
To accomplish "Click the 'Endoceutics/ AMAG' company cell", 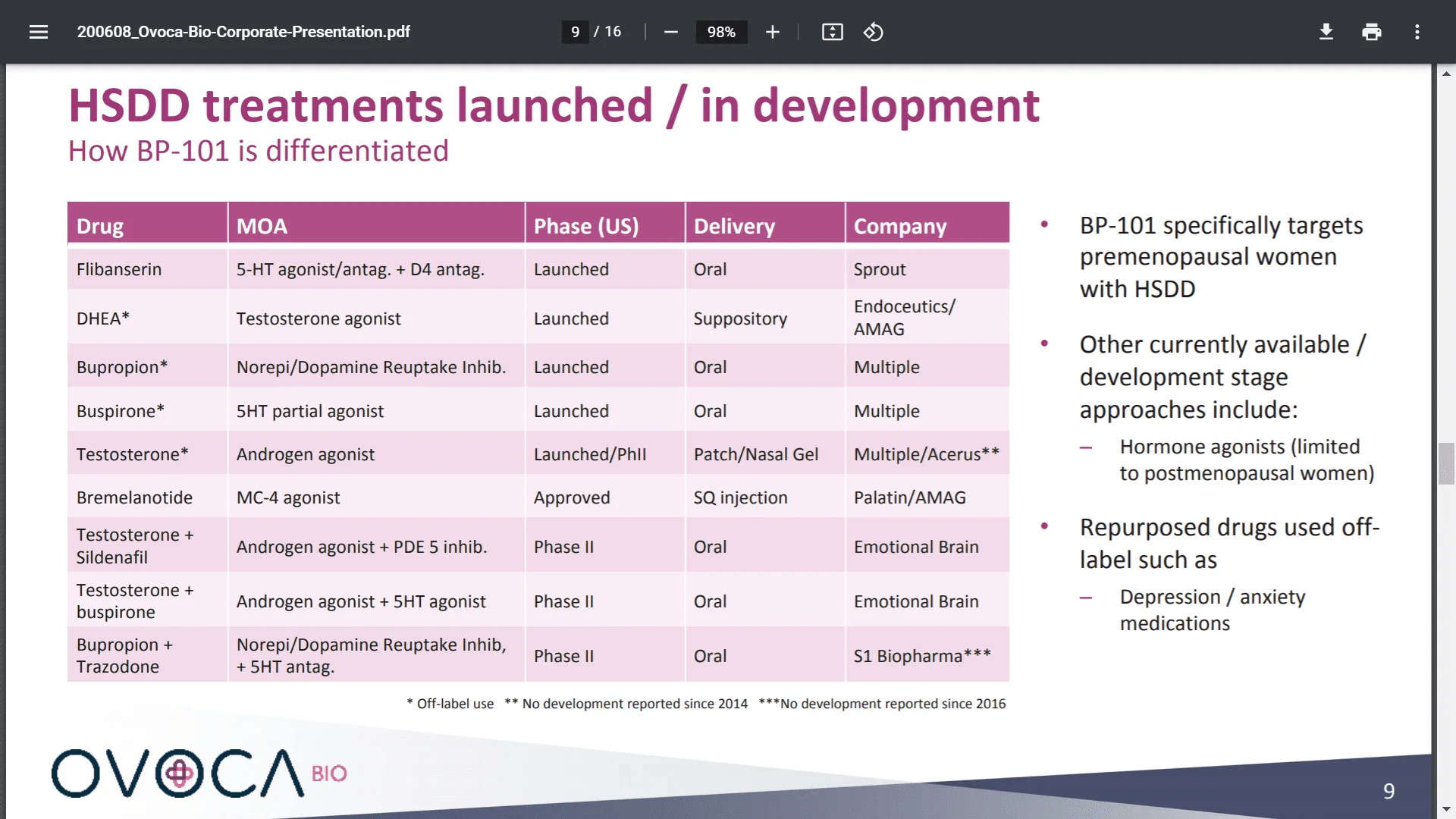I will 927,318.
